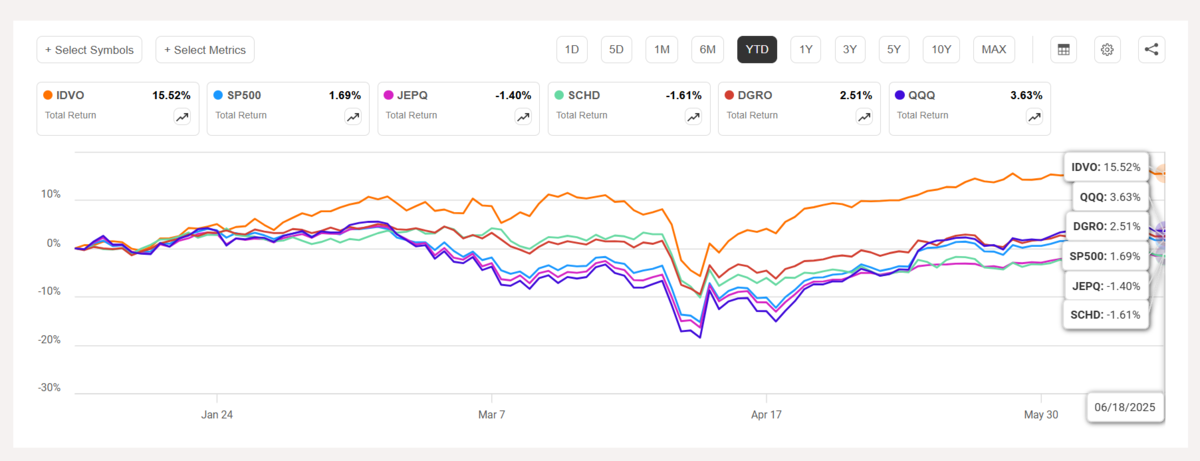Click the IDVO: 15.52% chart tooltip label

click(x=1105, y=167)
